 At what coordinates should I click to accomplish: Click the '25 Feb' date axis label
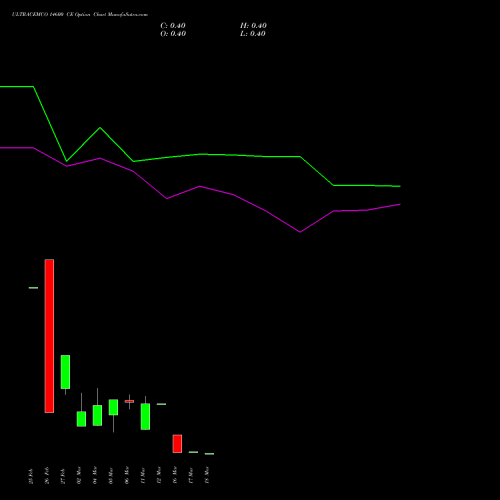tap(31, 476)
